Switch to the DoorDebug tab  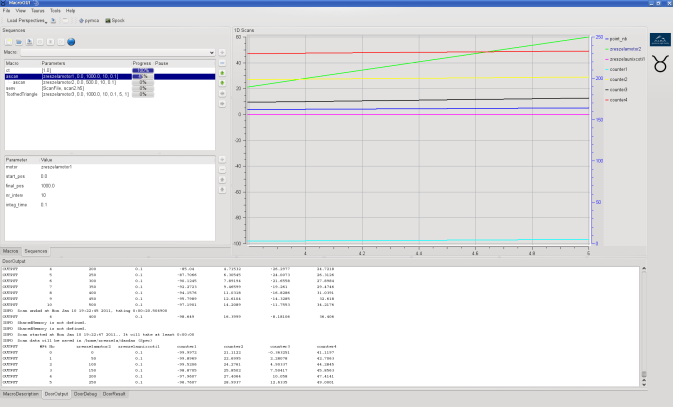85,394
